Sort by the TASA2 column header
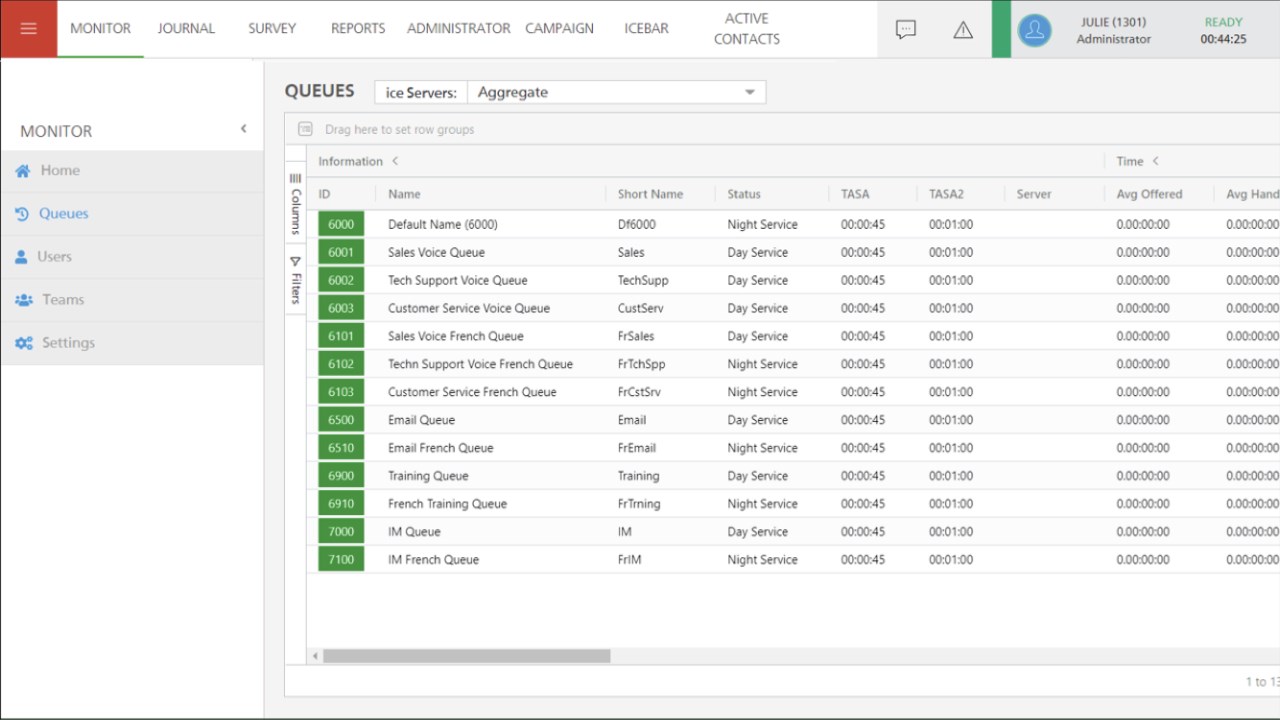Image resolution: width=1280 pixels, height=720 pixels. (x=946, y=194)
